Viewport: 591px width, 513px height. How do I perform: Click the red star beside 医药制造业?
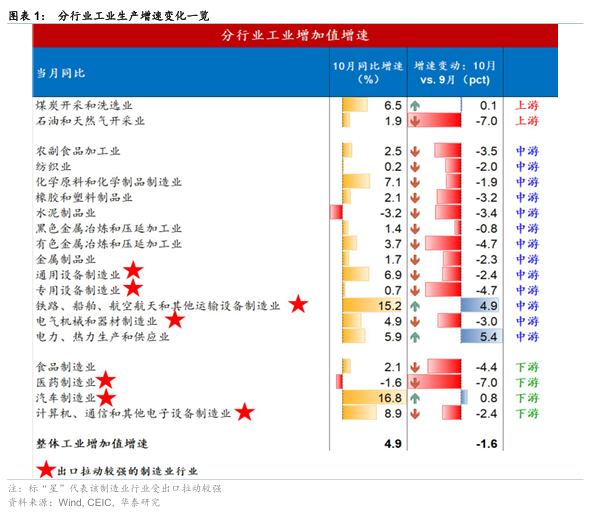tap(106, 380)
